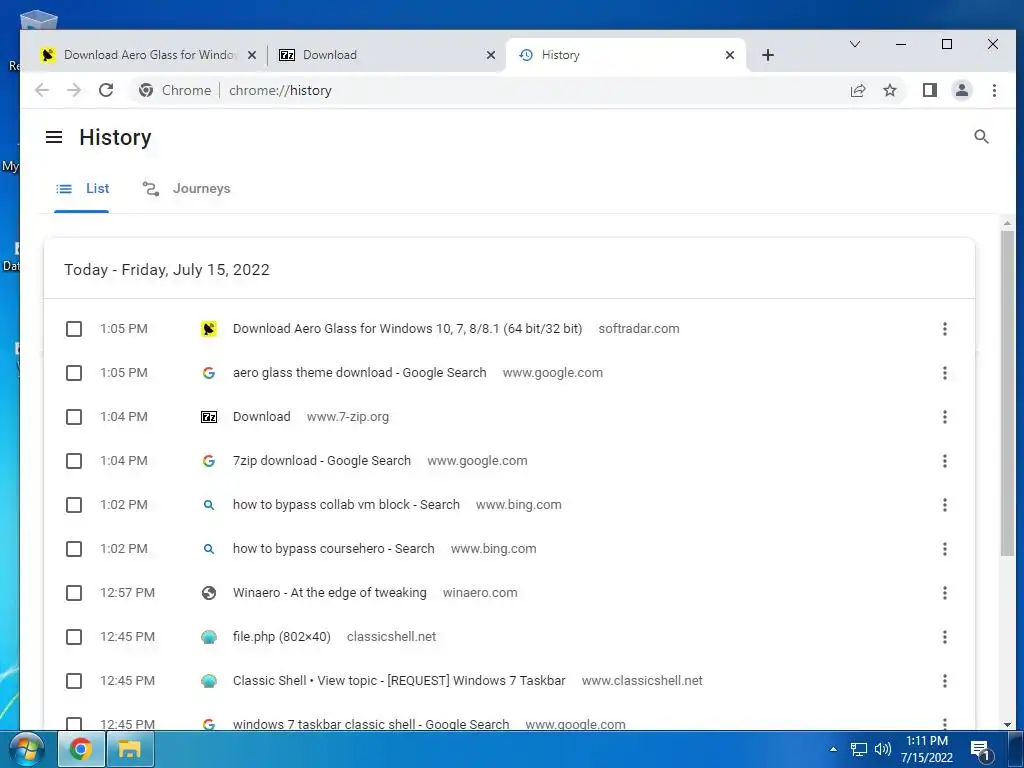The image size is (1024, 768).
Task: Open more actions for 7-zip.org Download entry
Action: point(944,417)
